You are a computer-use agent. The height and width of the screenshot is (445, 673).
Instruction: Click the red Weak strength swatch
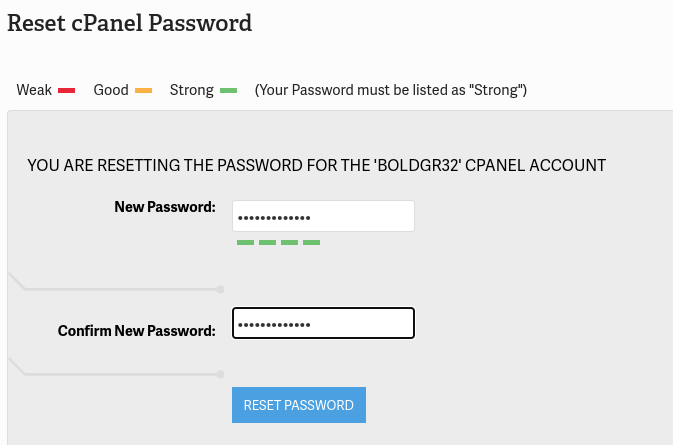tap(67, 91)
